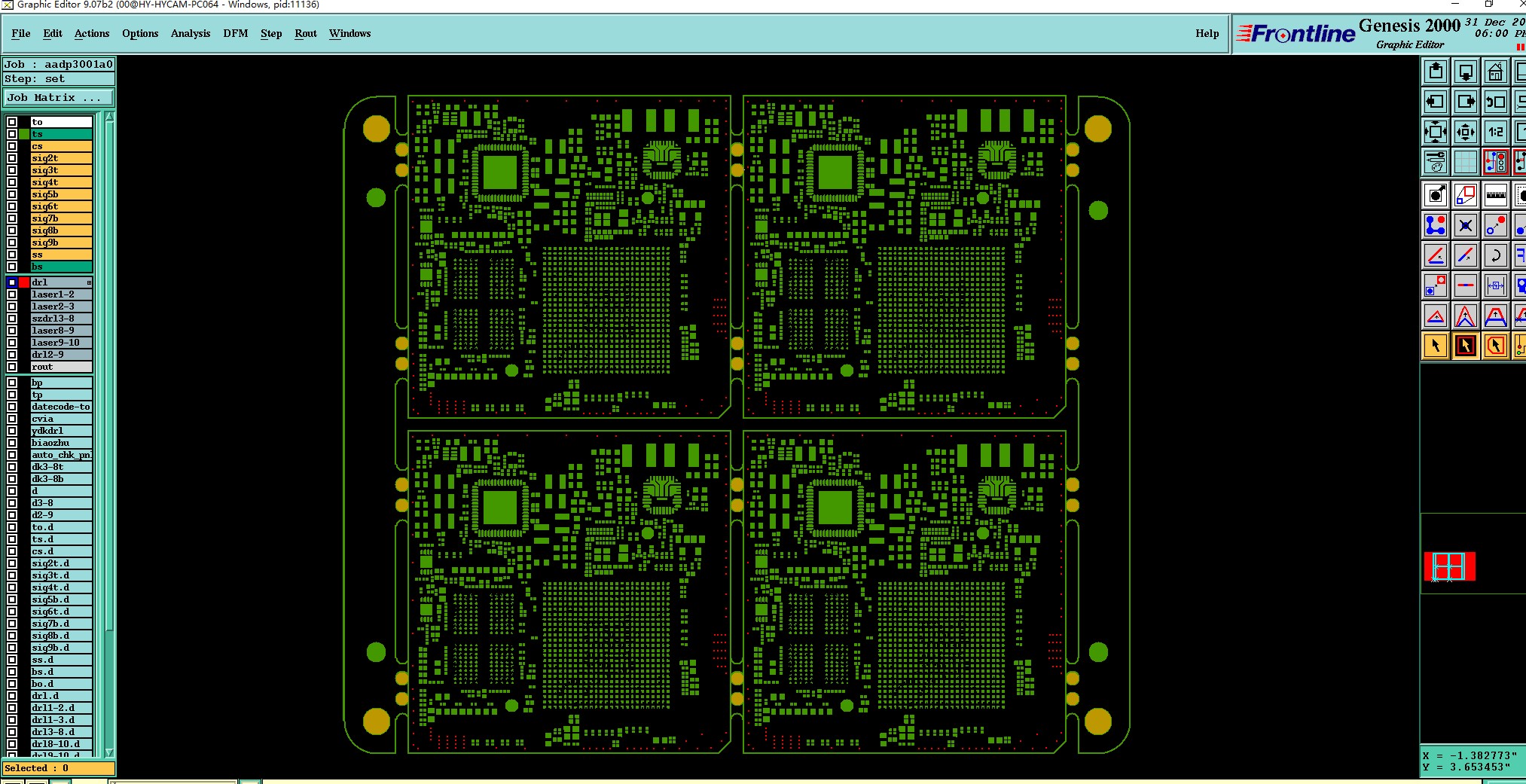Click the blue connected-dots with red dot icon
The width and height of the screenshot is (1526, 784).
pos(1436,225)
